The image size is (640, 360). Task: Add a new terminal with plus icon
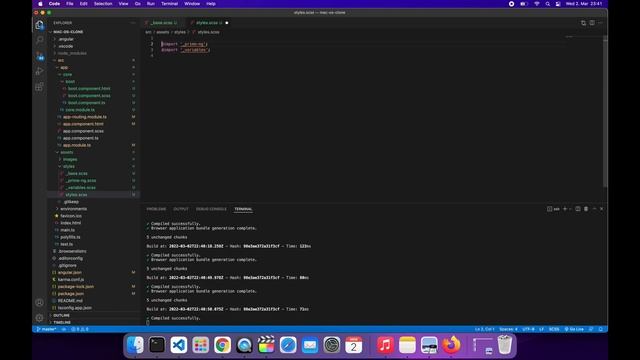(x=565, y=209)
